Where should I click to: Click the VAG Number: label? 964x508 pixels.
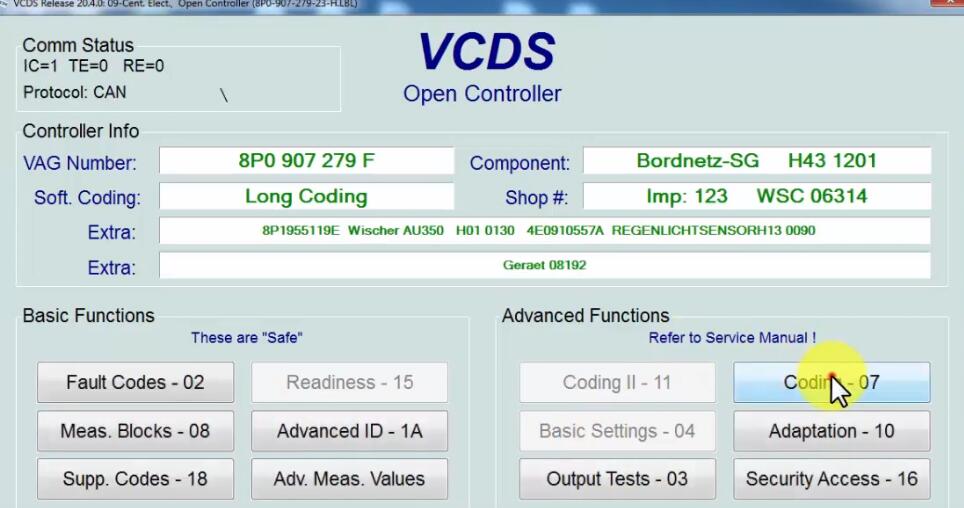click(x=80, y=163)
